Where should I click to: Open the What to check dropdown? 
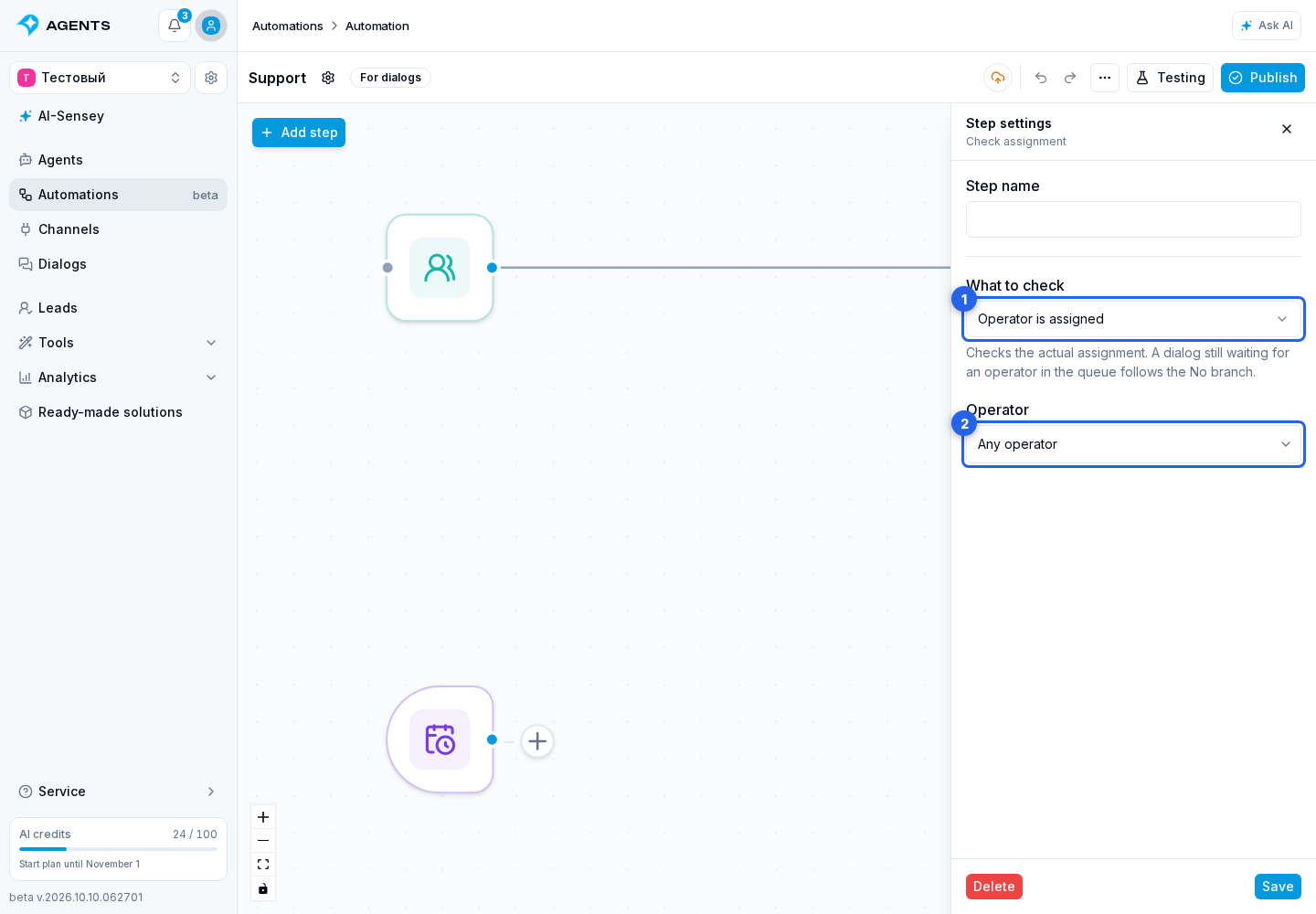pyautogui.click(x=1133, y=319)
